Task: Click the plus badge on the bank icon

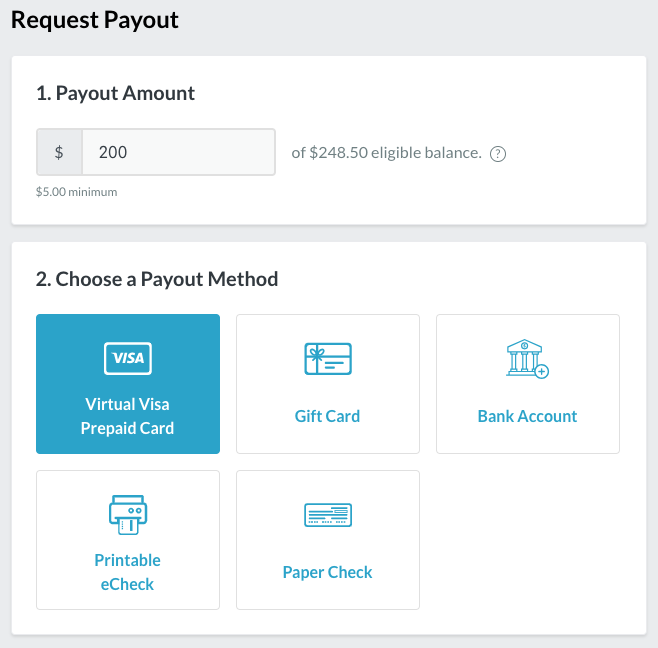Action: pyautogui.click(x=542, y=371)
